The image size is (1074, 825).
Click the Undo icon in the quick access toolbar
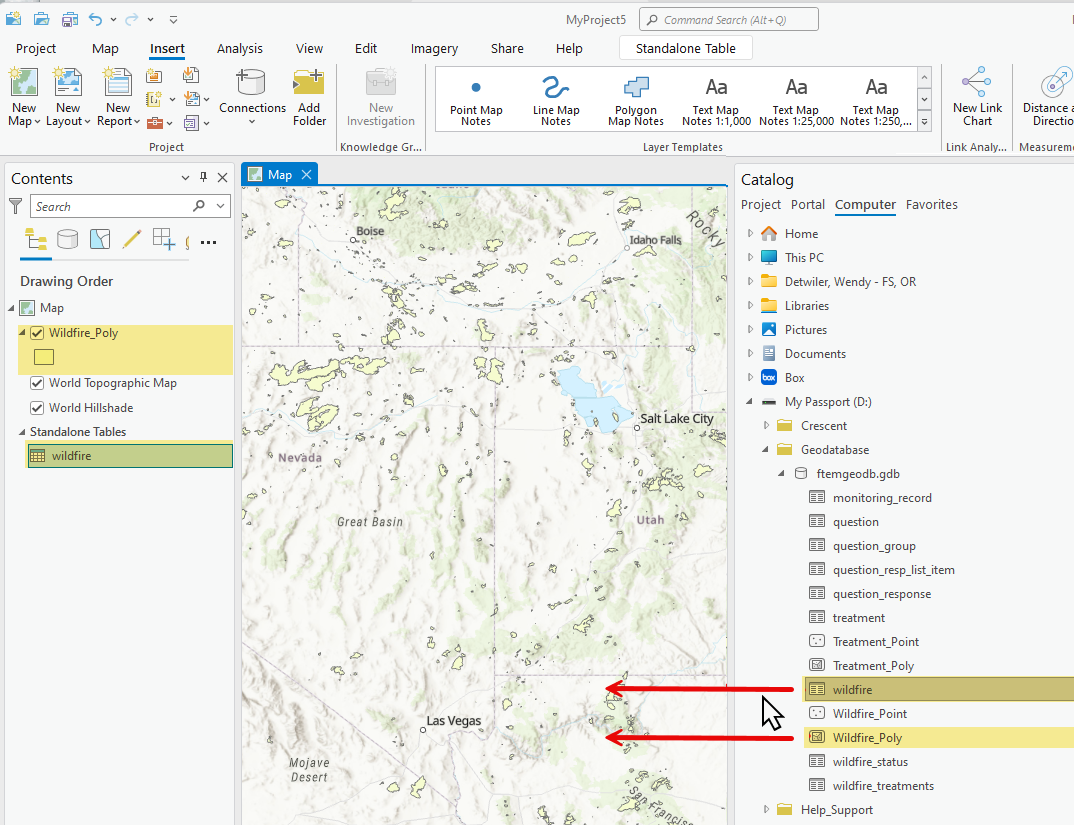pos(96,20)
